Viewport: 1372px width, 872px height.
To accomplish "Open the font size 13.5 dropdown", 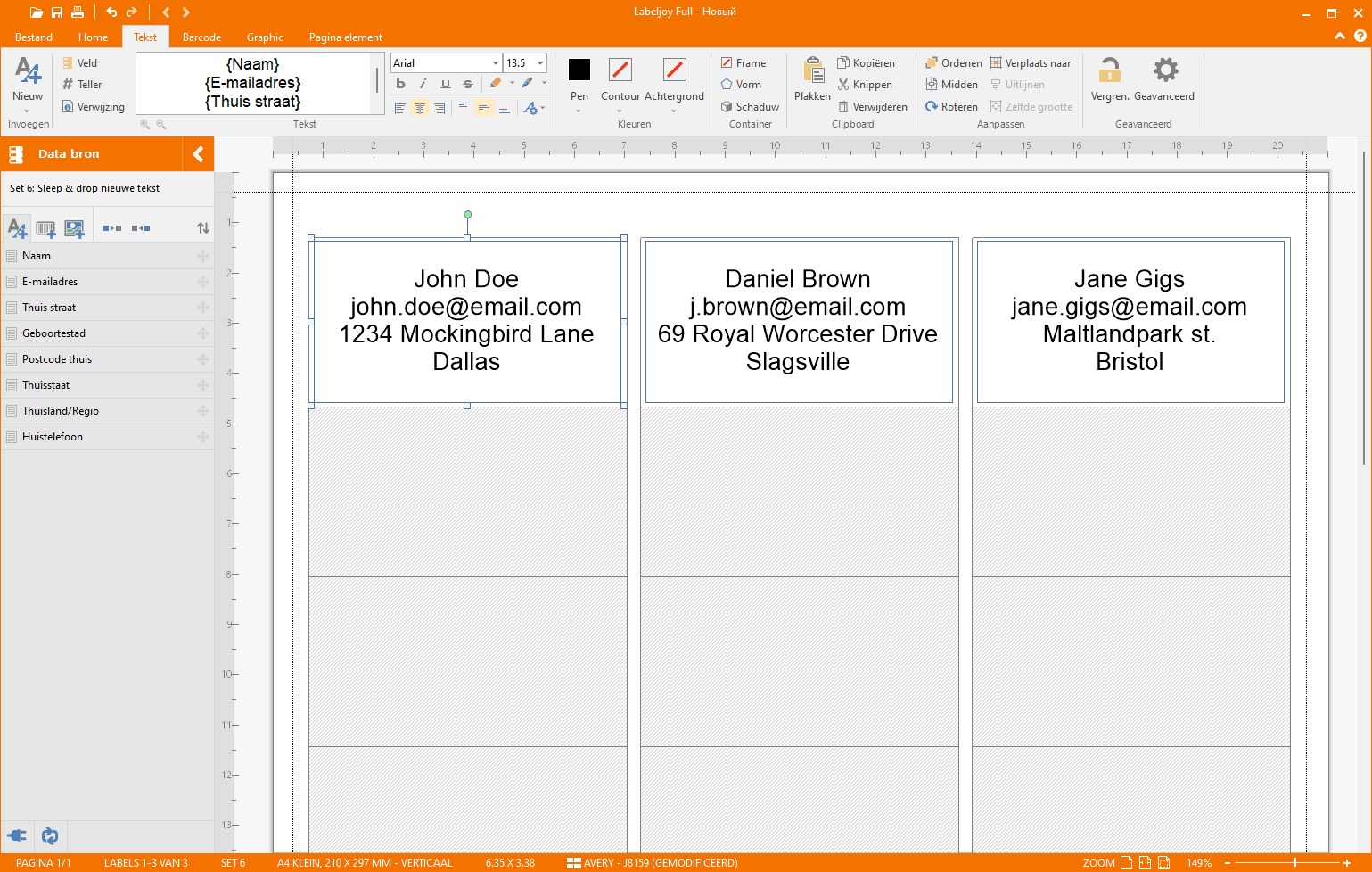I will (540, 63).
